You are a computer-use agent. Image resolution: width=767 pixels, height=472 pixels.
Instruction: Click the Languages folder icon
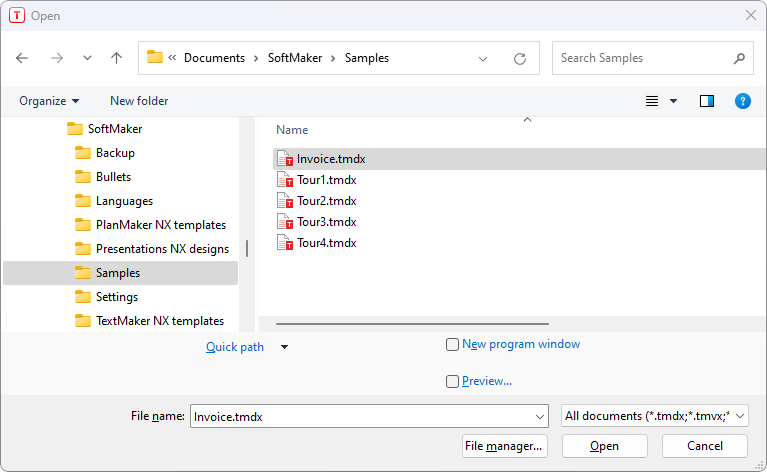(x=83, y=201)
